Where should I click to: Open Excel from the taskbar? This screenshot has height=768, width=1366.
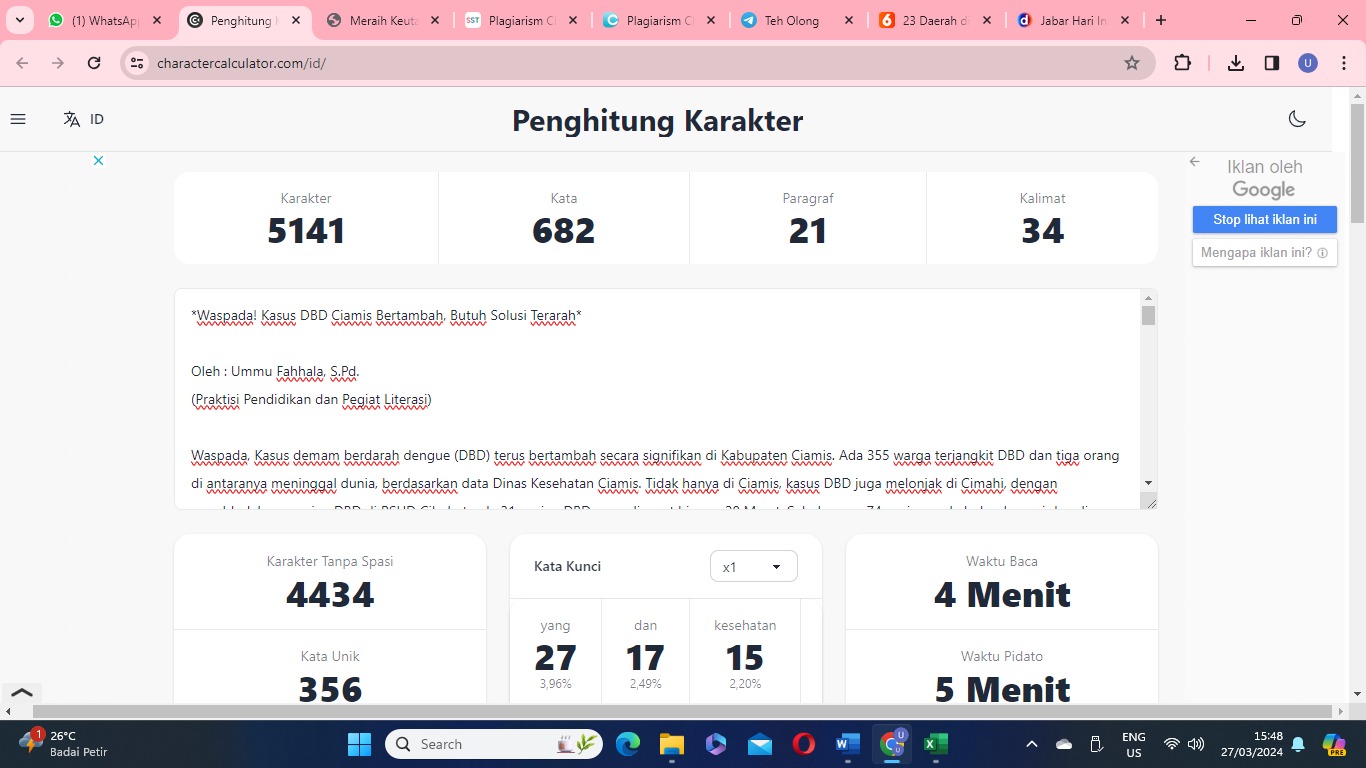(935, 744)
